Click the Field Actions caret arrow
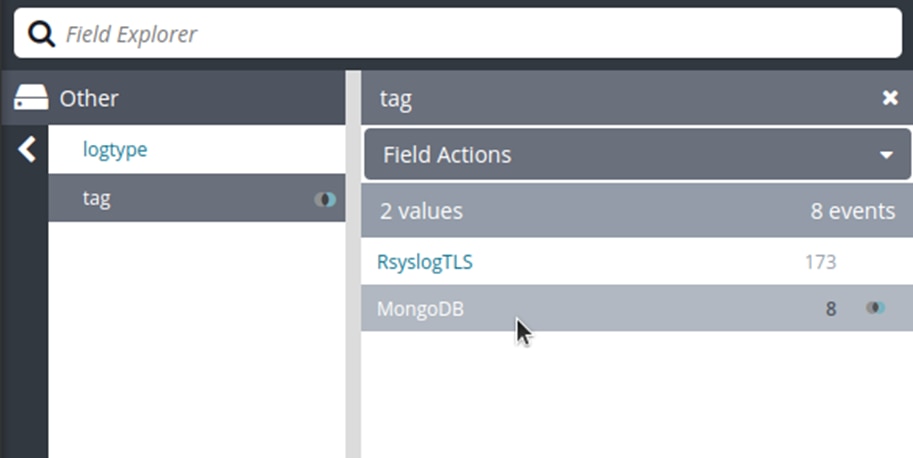 pyautogui.click(x=885, y=156)
